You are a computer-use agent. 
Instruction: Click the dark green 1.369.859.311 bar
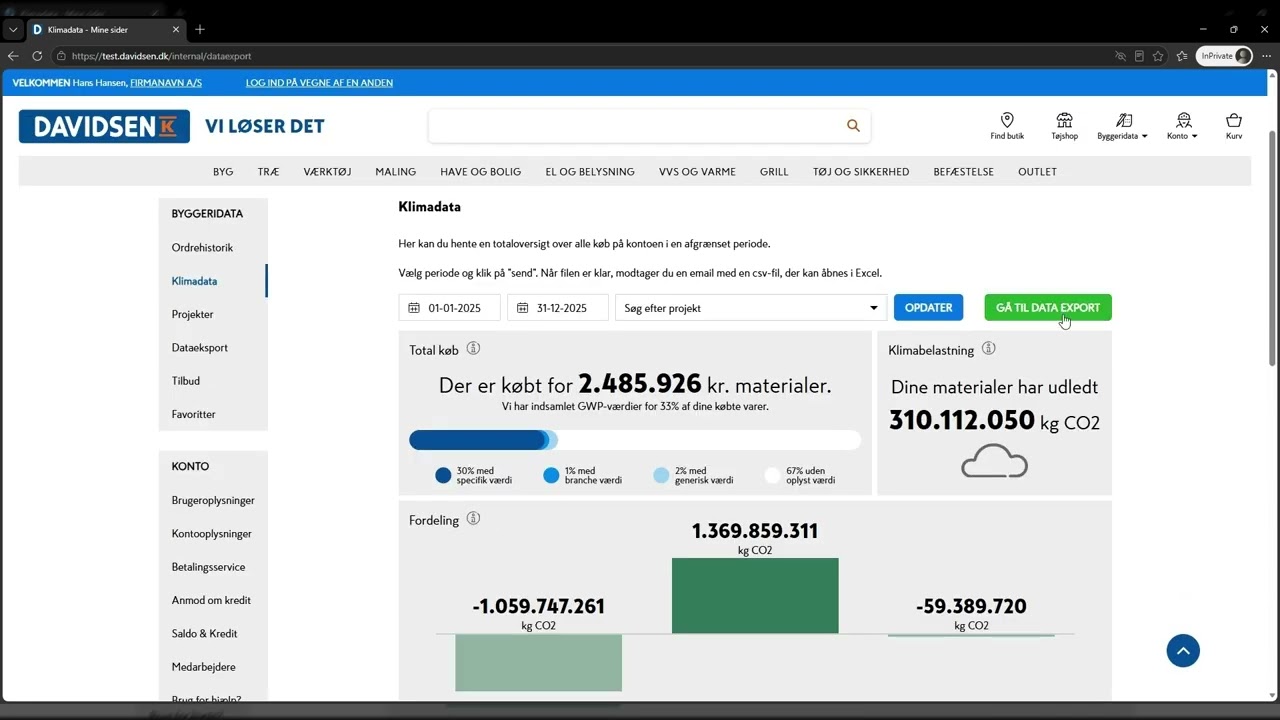click(755, 596)
